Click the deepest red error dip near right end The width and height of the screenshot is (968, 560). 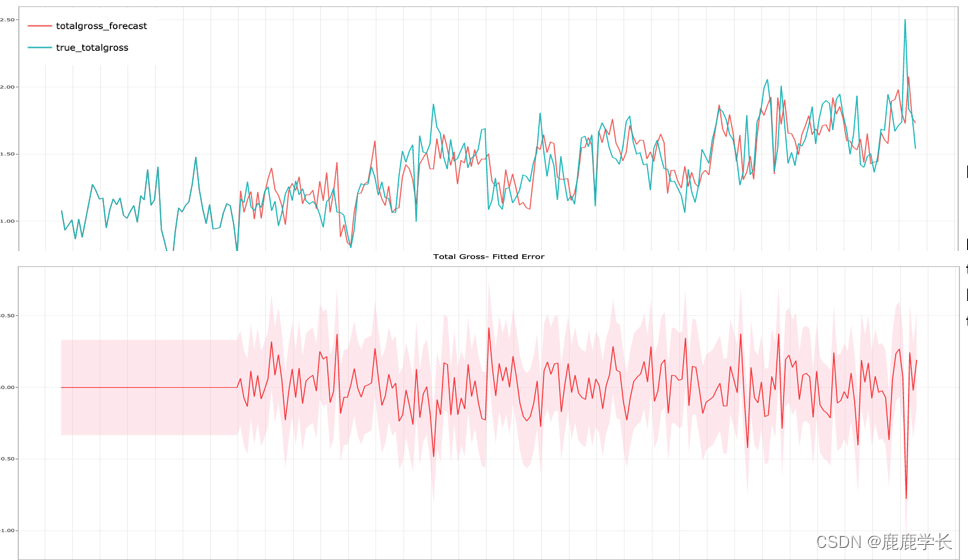[906, 496]
